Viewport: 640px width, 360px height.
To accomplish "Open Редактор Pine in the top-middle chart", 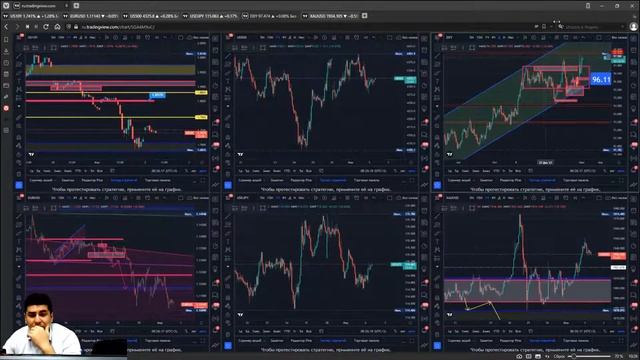I will tap(301, 180).
